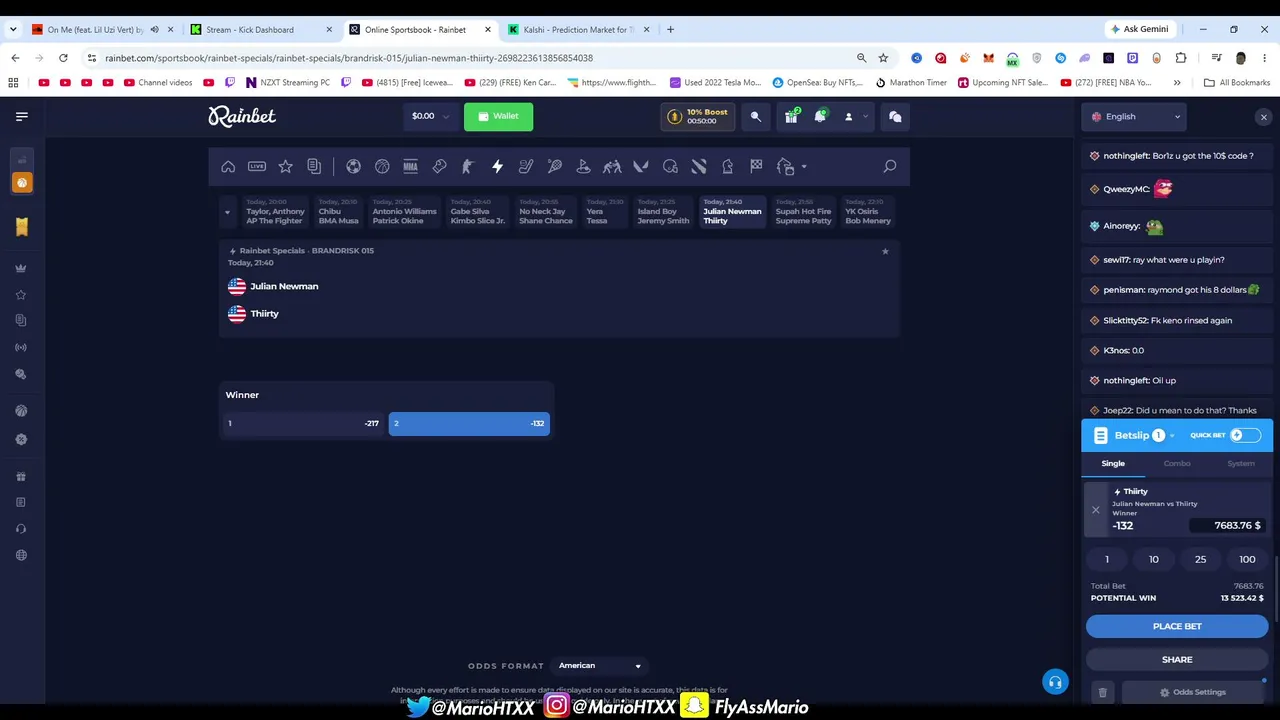Favorite this event with star icon
Image resolution: width=1280 pixels, height=720 pixels.
click(885, 251)
